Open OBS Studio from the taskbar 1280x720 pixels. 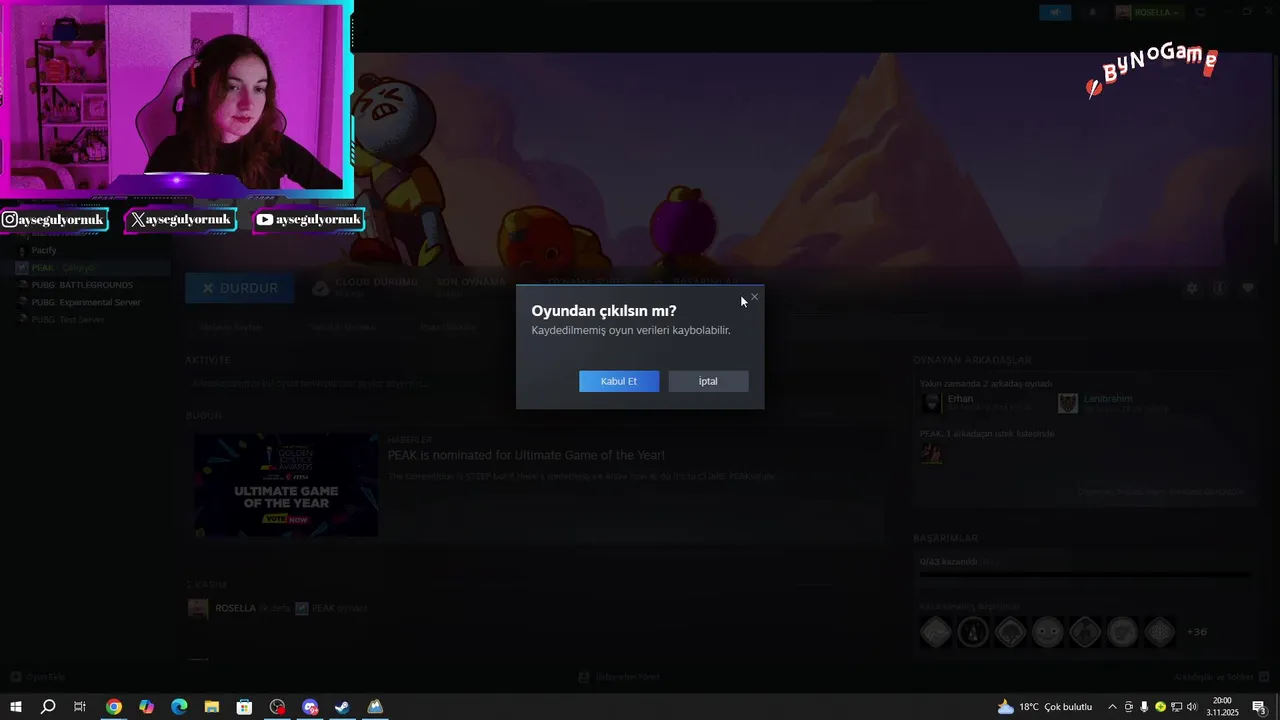click(277, 707)
